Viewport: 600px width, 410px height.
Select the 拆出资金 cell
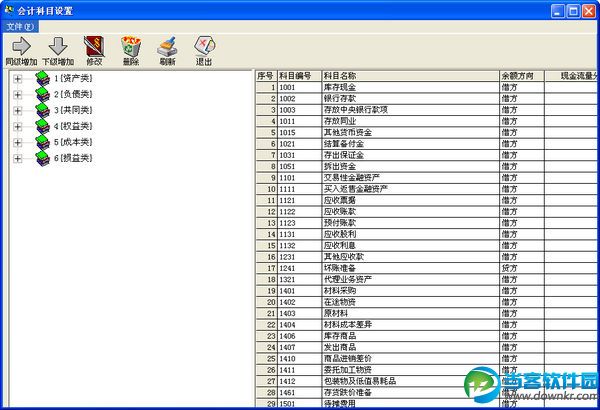pyautogui.click(x=411, y=167)
